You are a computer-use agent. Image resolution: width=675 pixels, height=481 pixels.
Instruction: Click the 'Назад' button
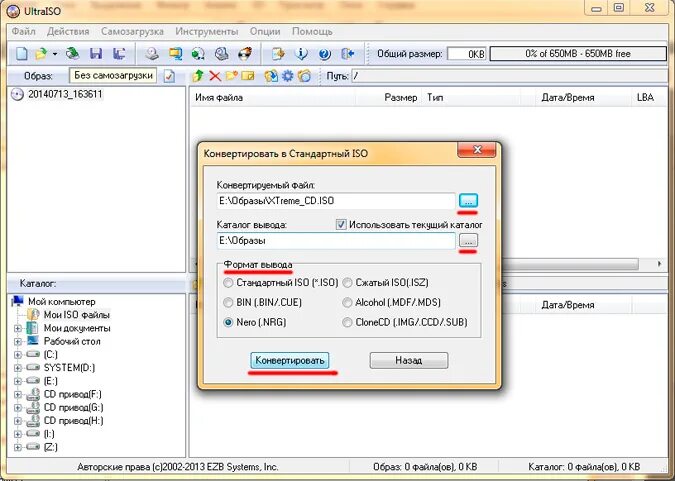tap(409, 360)
